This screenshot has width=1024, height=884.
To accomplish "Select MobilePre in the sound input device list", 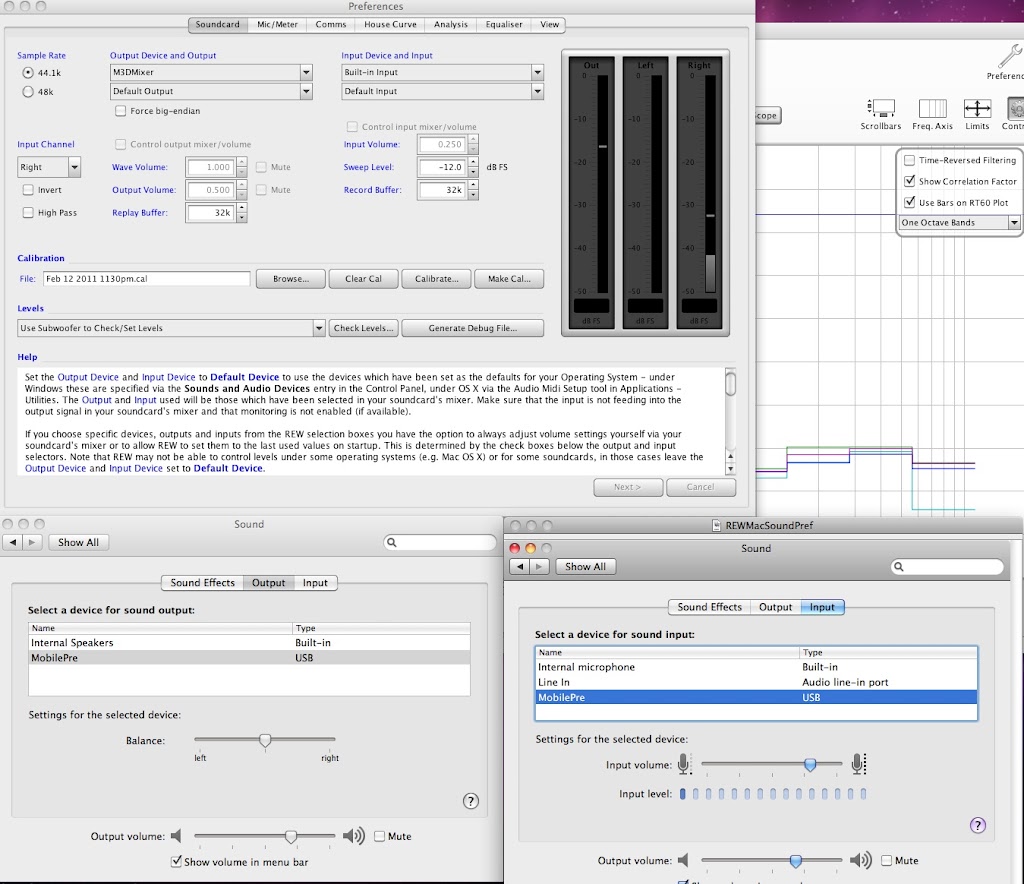I will pos(600,697).
